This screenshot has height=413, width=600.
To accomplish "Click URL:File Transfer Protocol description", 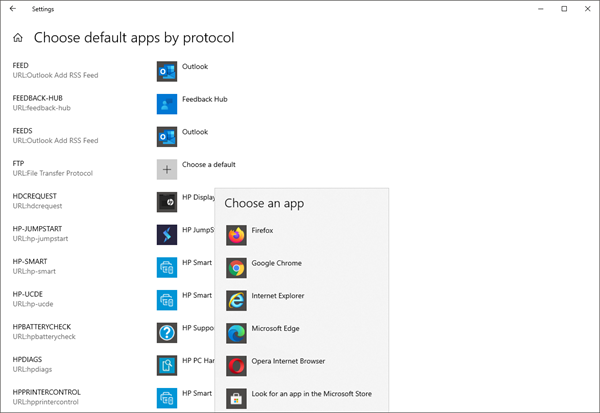I will 52,173.
